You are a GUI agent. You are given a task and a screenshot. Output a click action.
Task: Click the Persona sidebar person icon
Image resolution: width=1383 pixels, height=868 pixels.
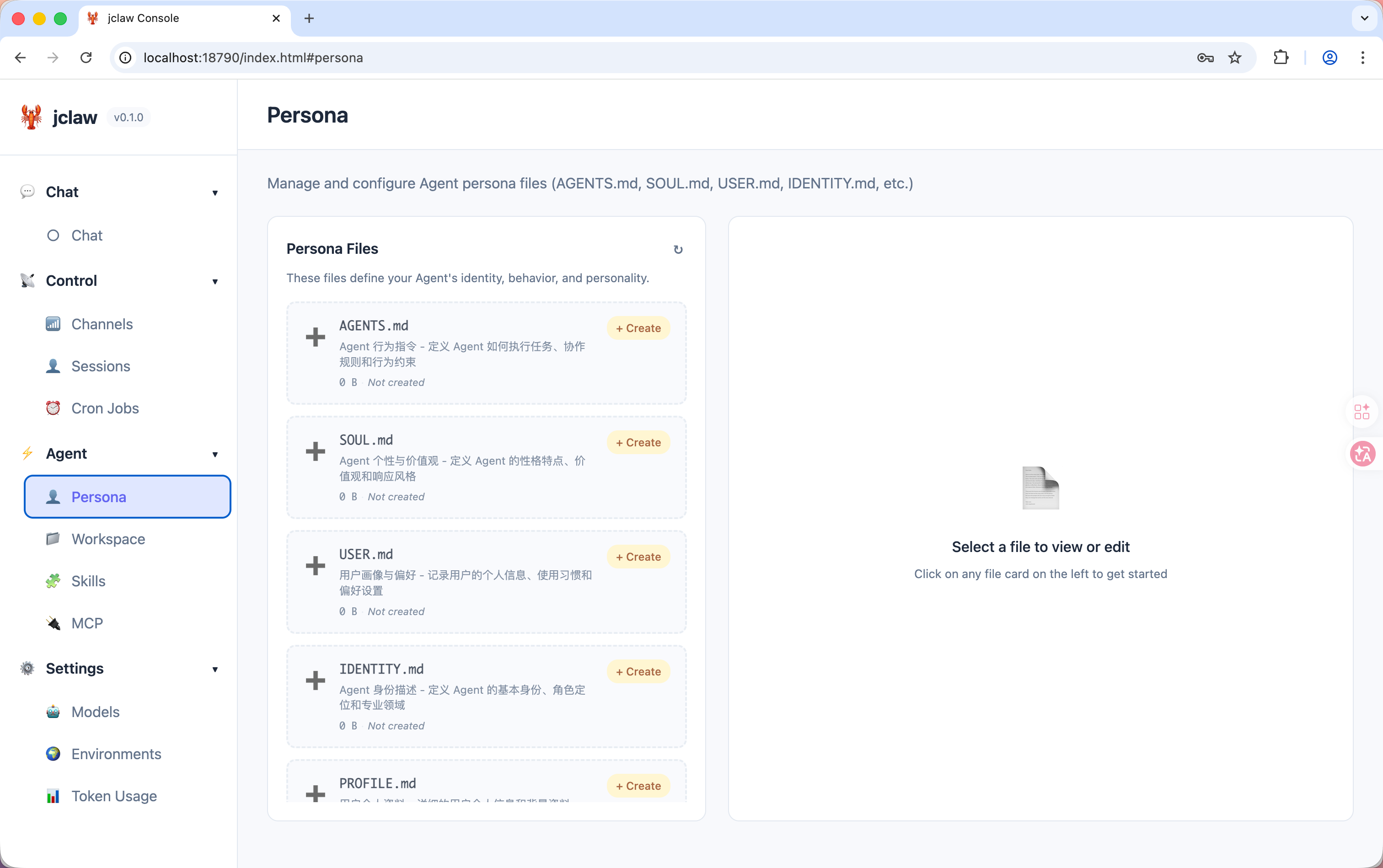pyautogui.click(x=53, y=497)
